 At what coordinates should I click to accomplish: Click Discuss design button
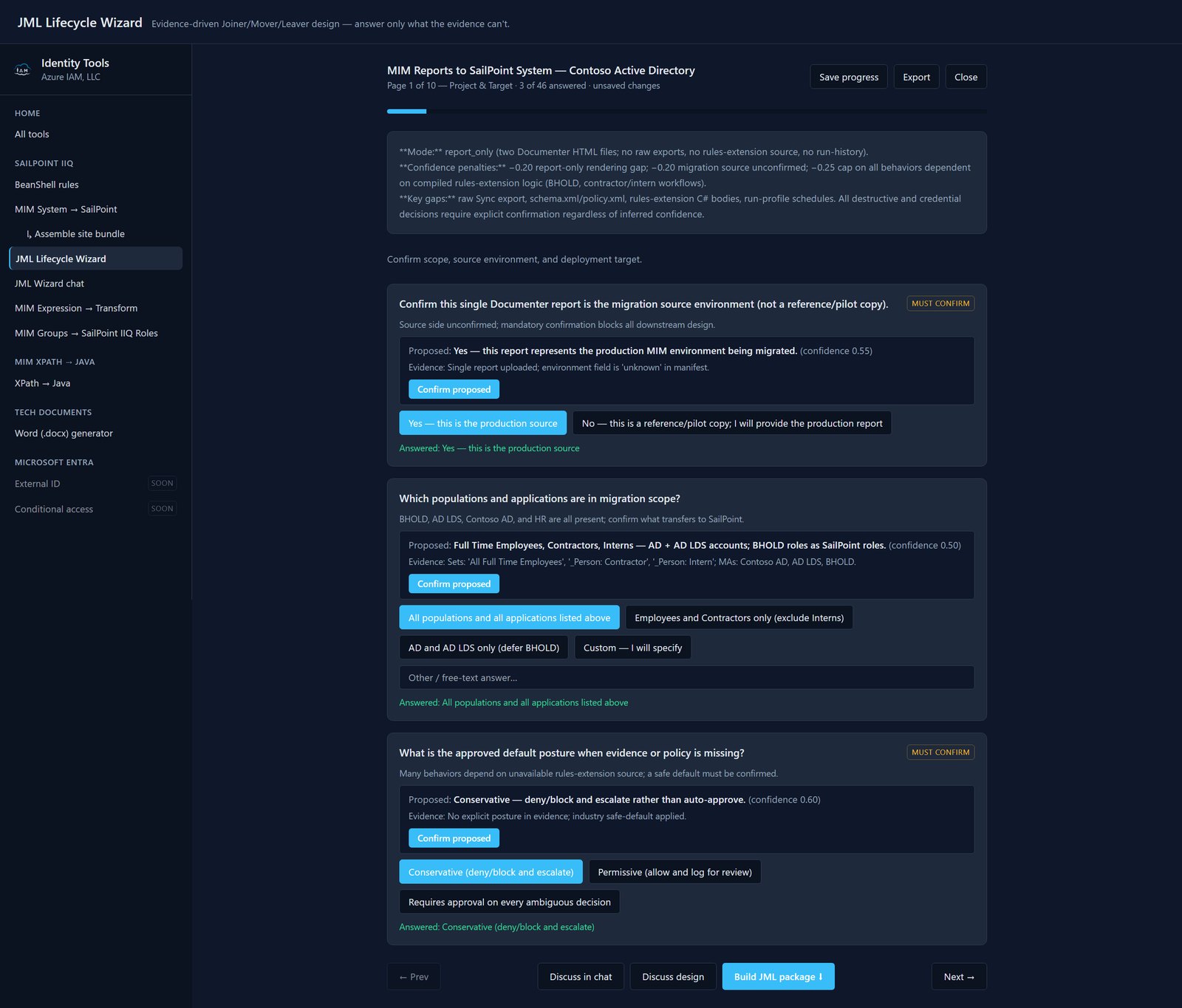point(673,976)
